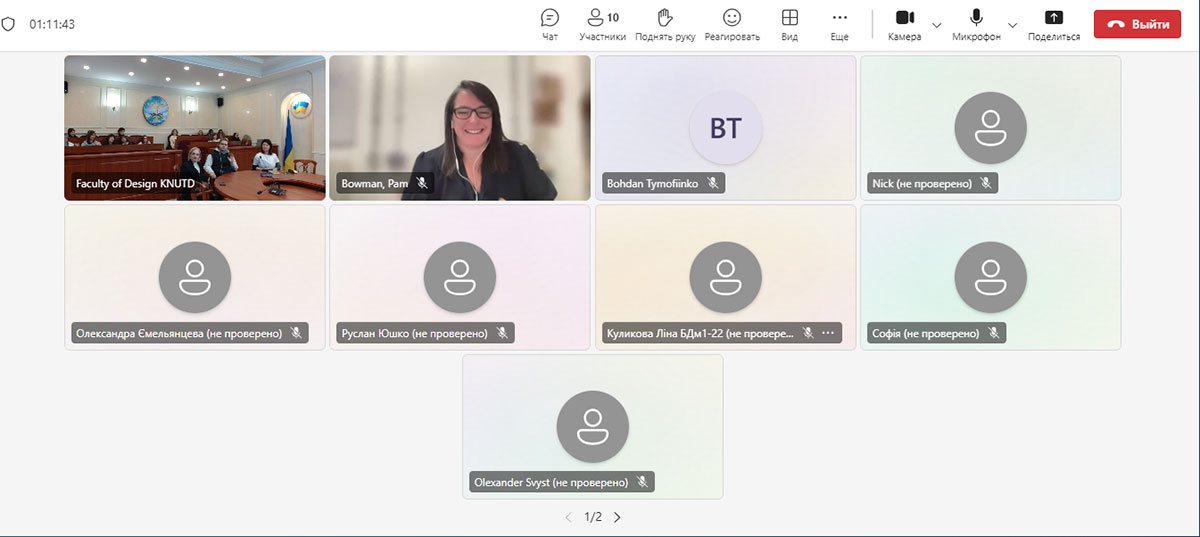Leave the meeting with the red button
The width and height of the screenshot is (1200, 537).
1138,24
